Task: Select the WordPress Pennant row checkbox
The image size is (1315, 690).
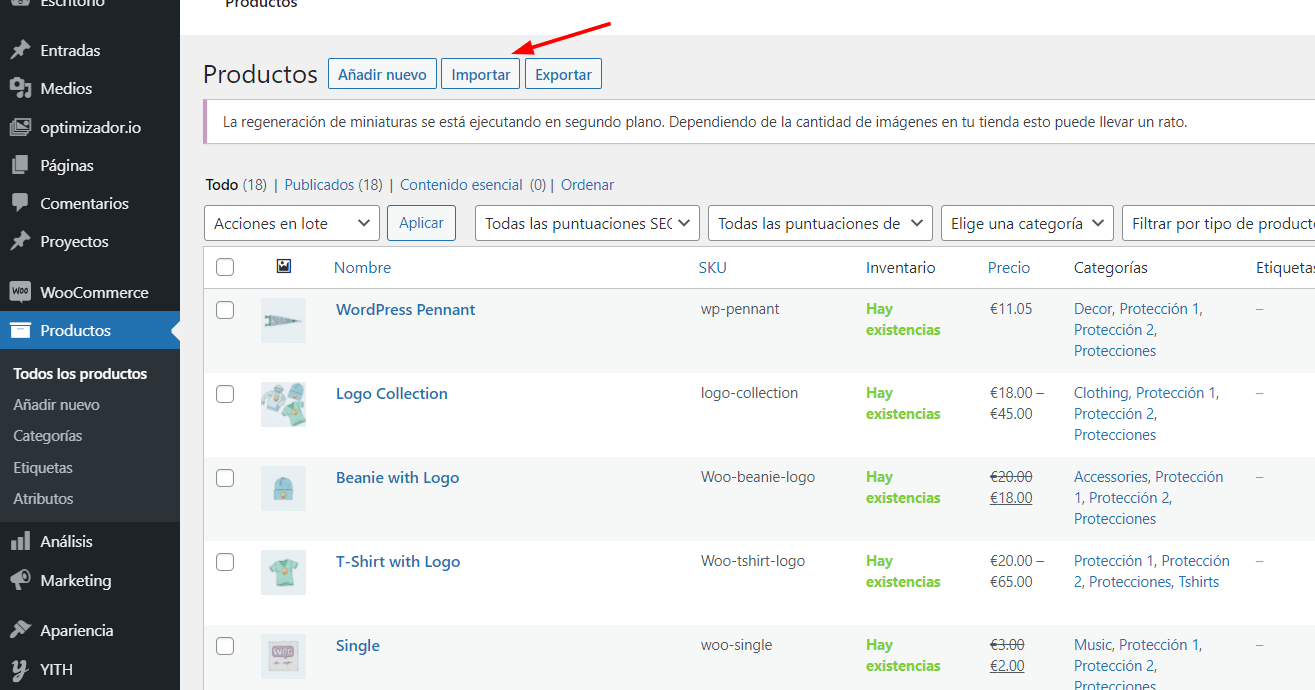Action: click(x=225, y=310)
